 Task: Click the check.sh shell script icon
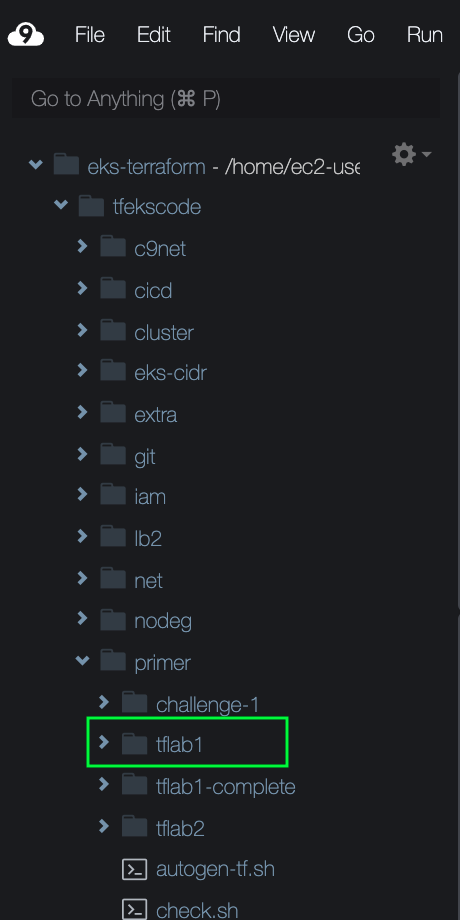click(134, 910)
